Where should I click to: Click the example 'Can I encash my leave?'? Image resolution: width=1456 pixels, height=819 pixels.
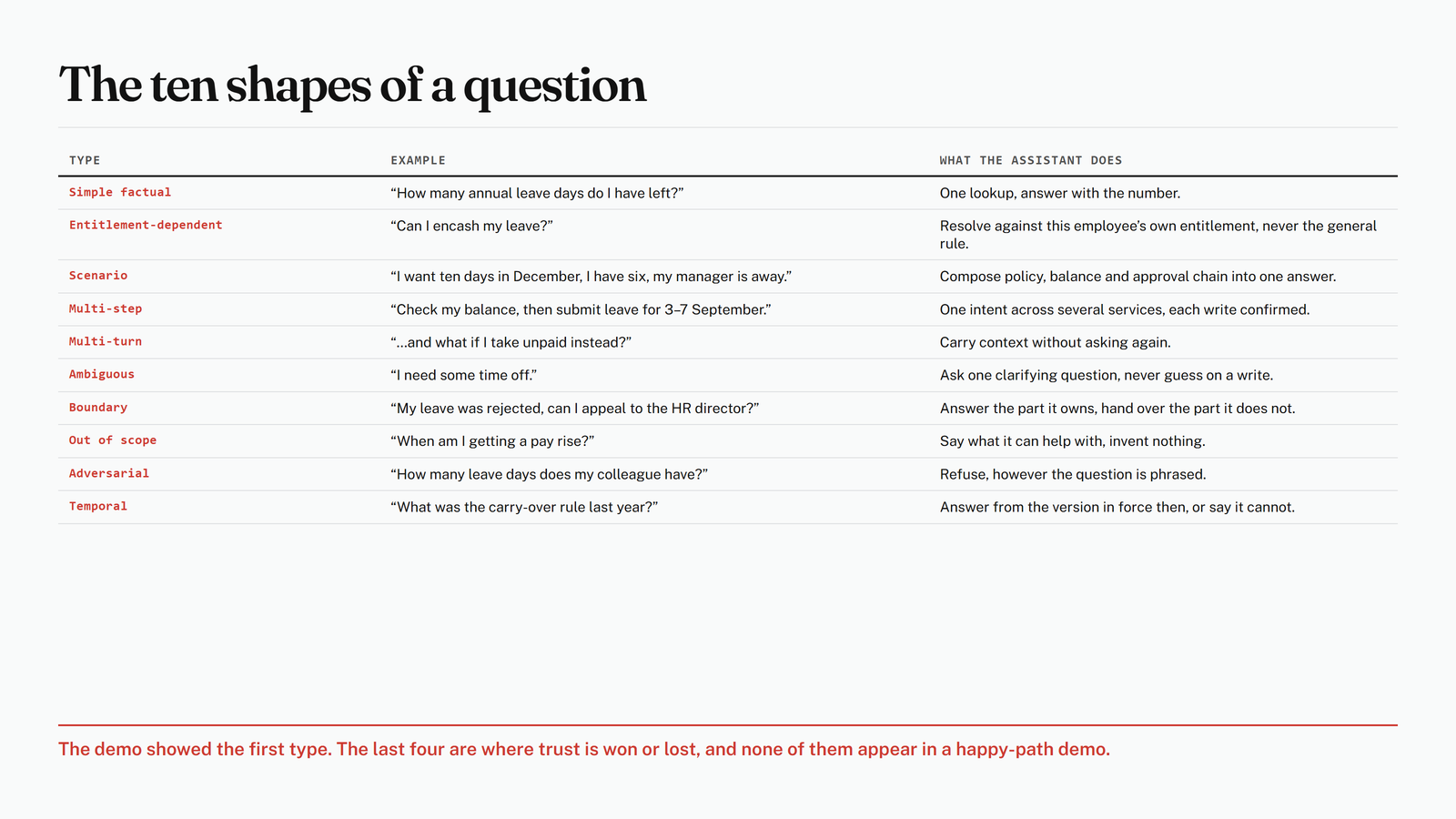471,226
